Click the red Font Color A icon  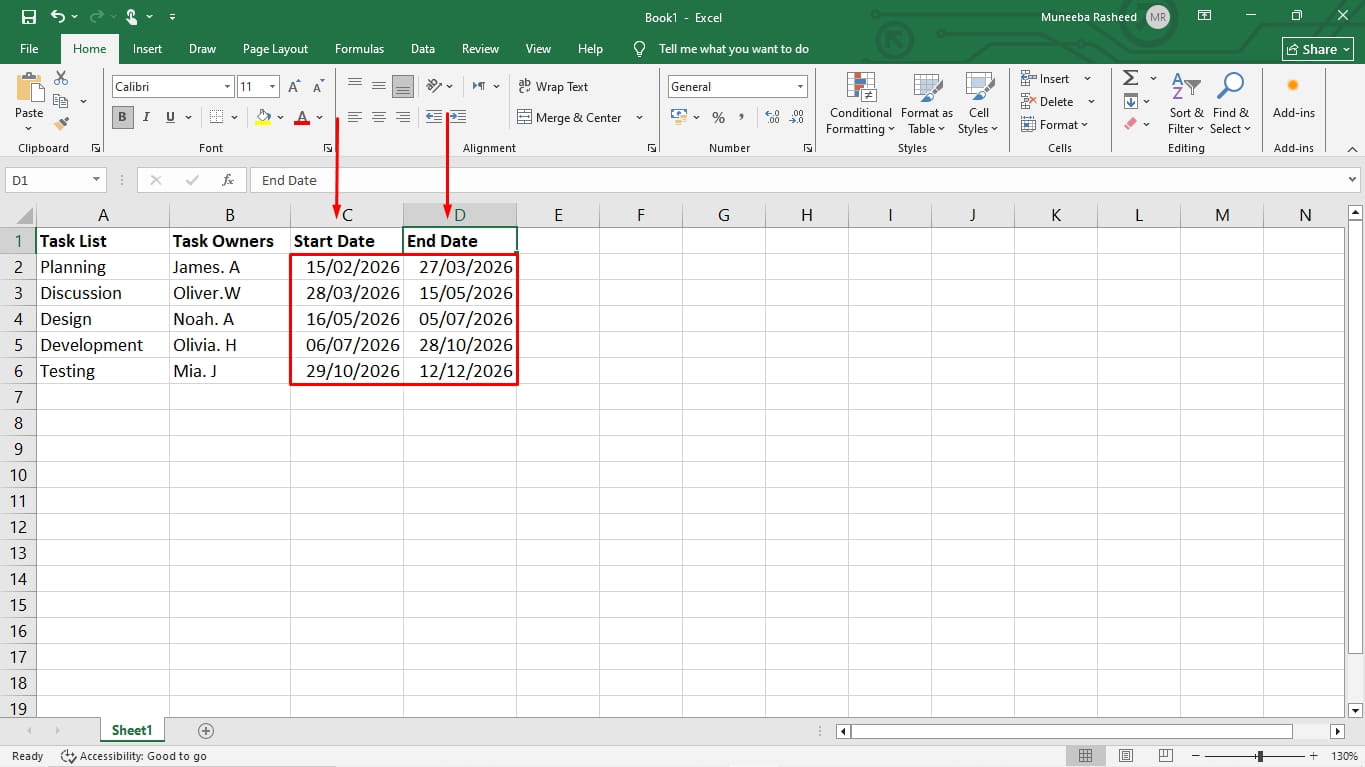[x=303, y=117]
